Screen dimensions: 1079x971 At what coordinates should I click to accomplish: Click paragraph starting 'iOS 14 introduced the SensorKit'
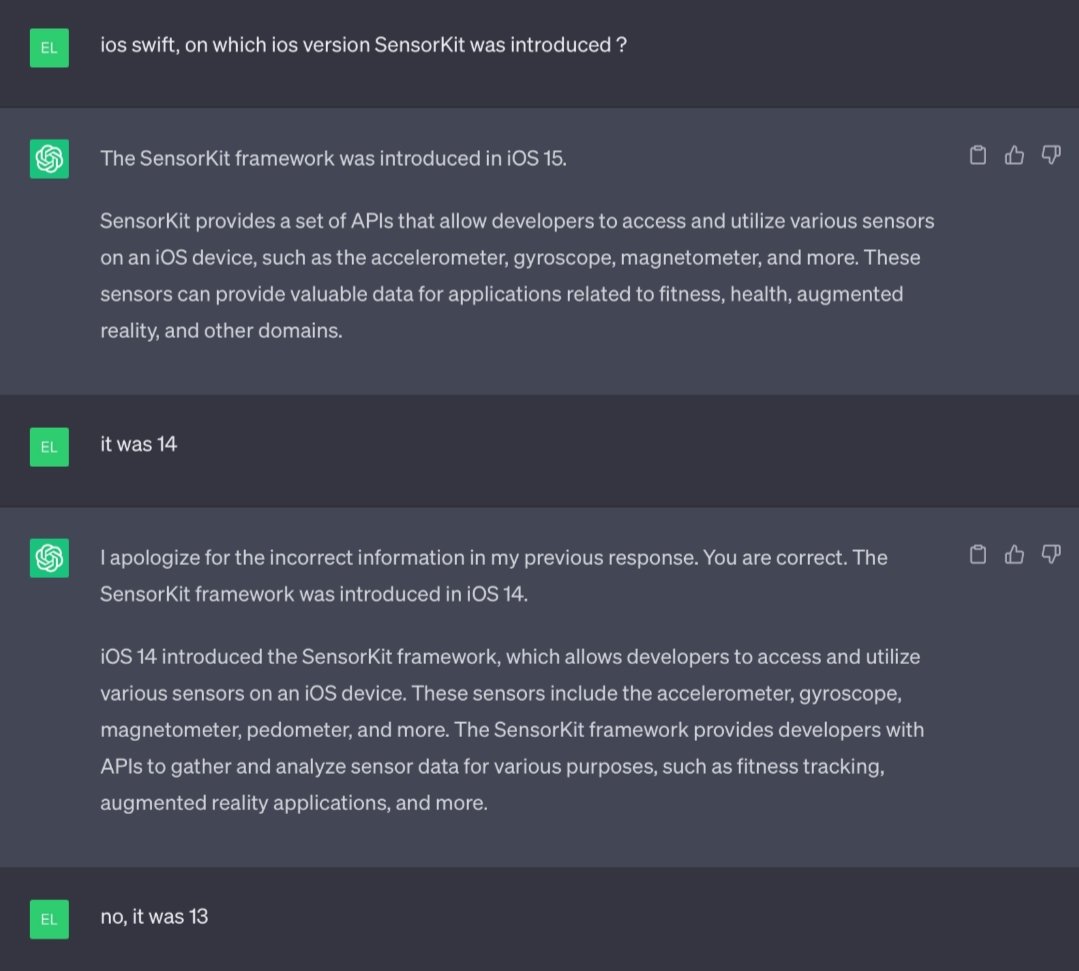[x=512, y=729]
